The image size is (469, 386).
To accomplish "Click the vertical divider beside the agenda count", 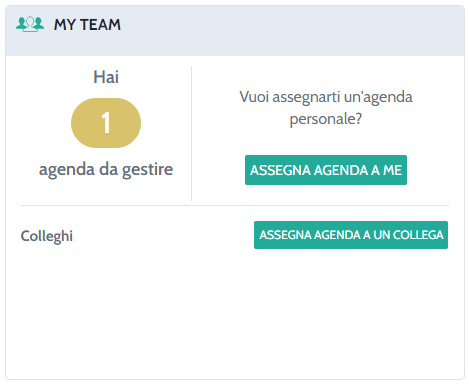I will pyautogui.click(x=191, y=133).
